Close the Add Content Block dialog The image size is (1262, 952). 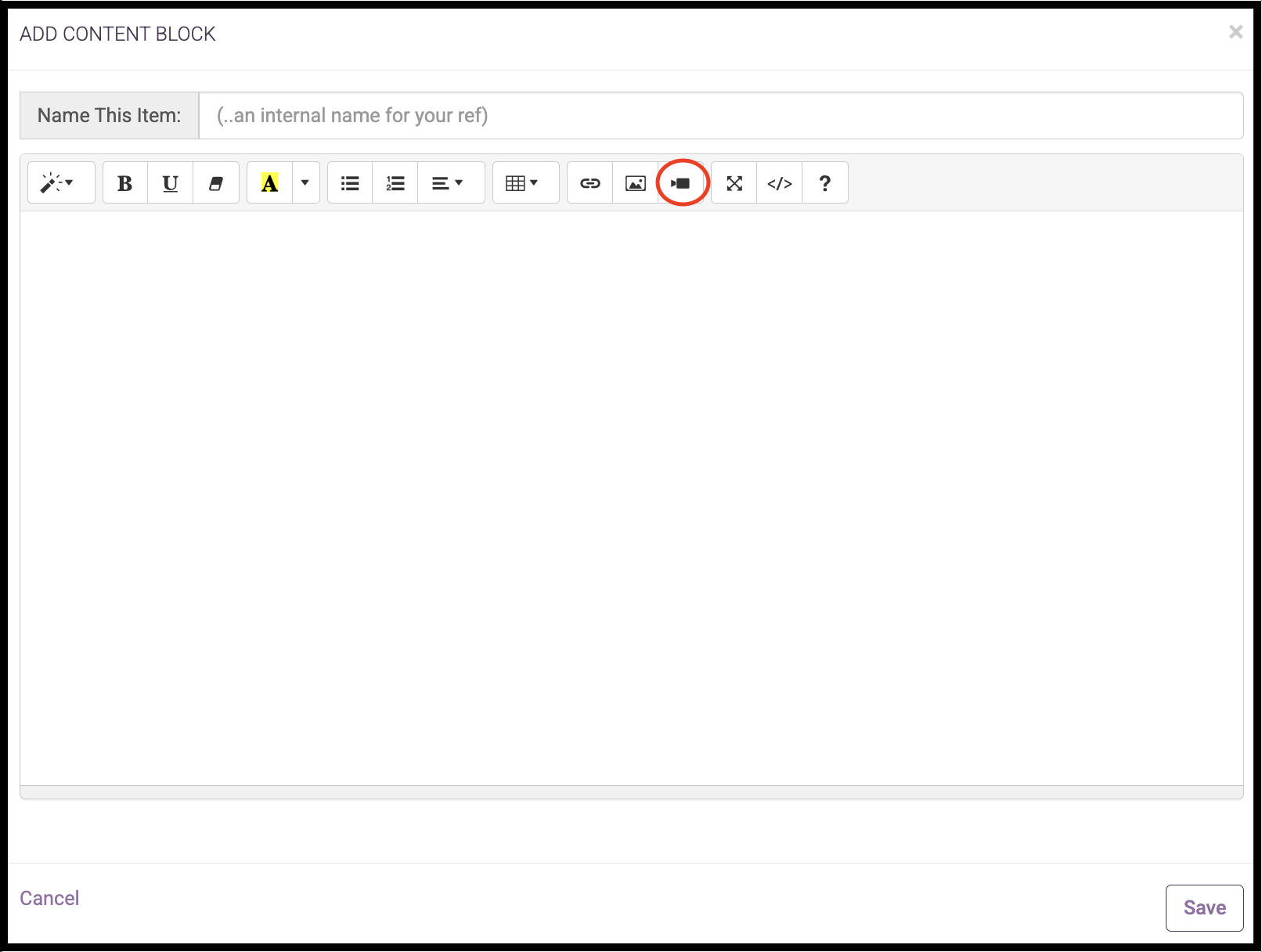tap(1235, 32)
